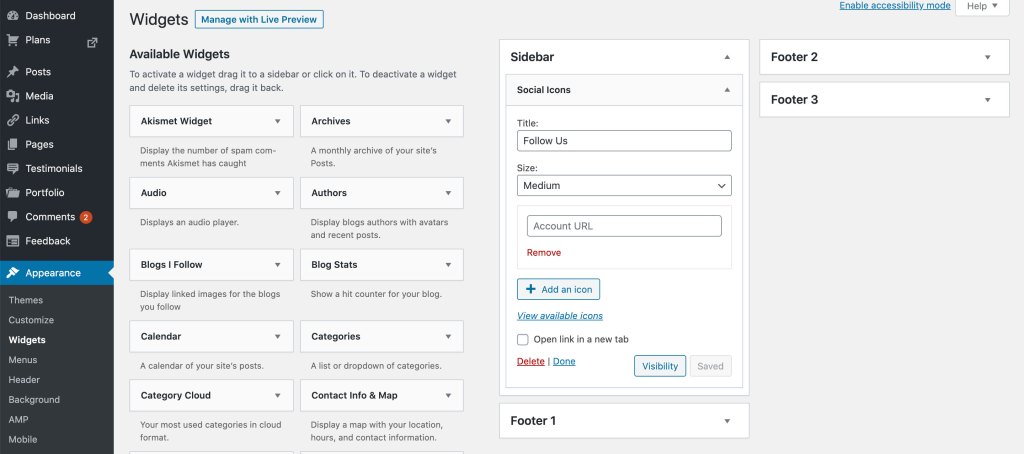Click the Available Widgets heading

pos(180,54)
